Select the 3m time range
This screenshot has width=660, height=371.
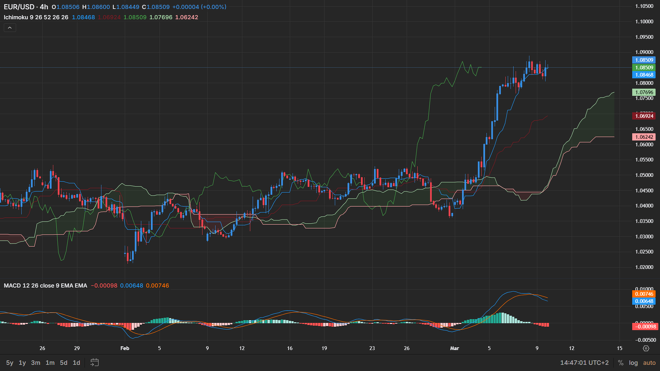click(36, 363)
